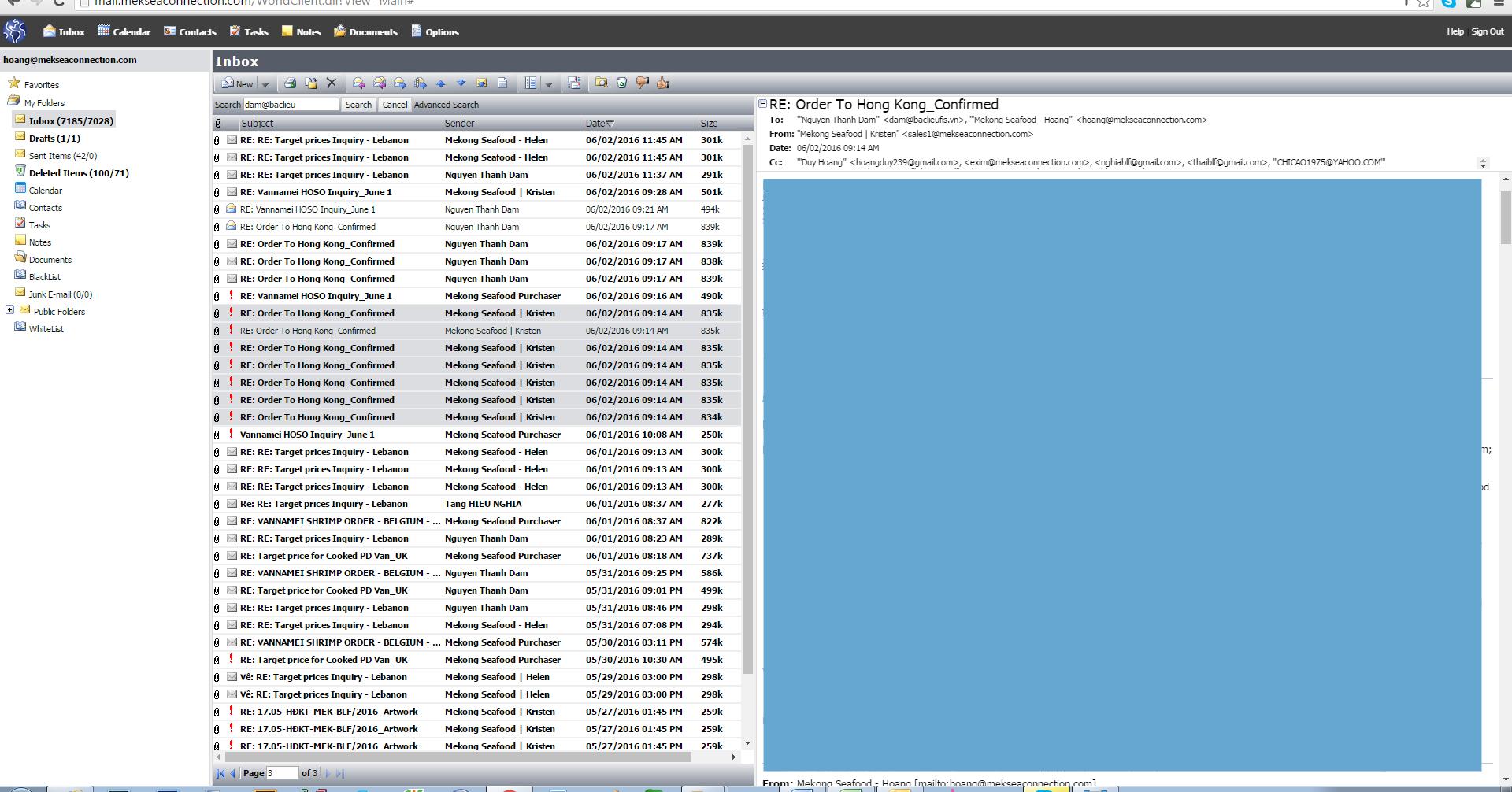
Task: Open Options from the top navigation bar
Action: coord(435,31)
